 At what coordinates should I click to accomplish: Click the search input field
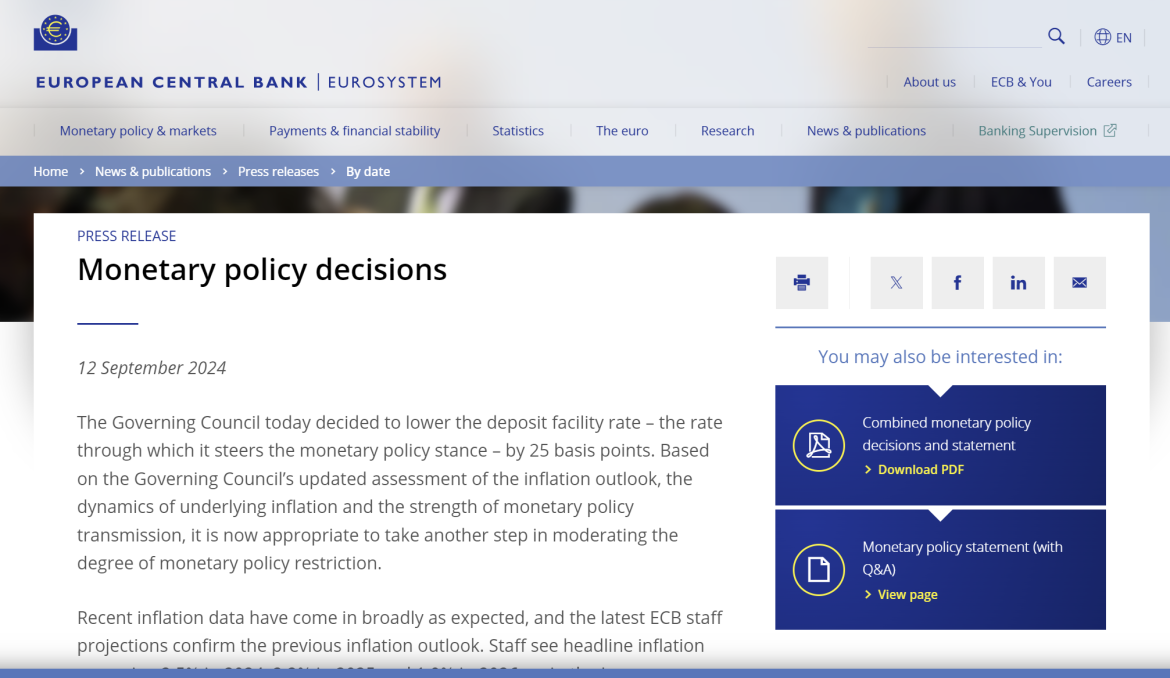pyautogui.click(x=954, y=37)
